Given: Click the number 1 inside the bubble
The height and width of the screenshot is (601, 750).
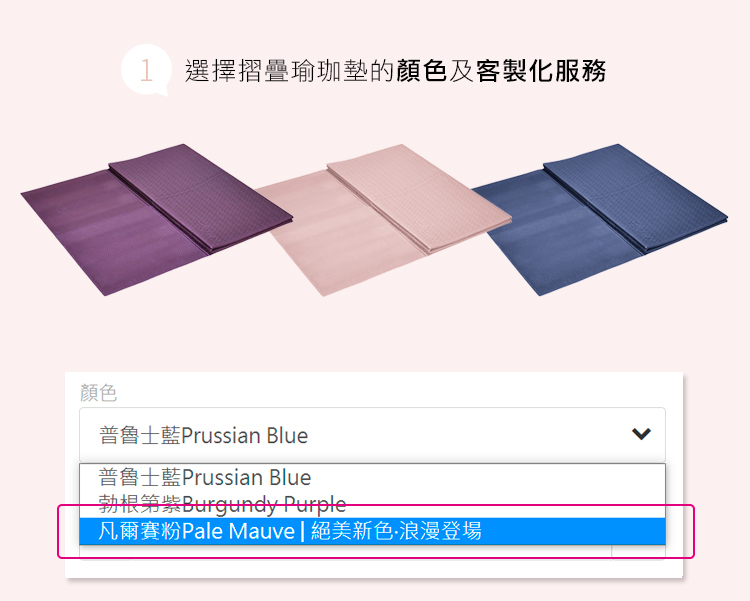Looking at the screenshot, I should coord(146,70).
